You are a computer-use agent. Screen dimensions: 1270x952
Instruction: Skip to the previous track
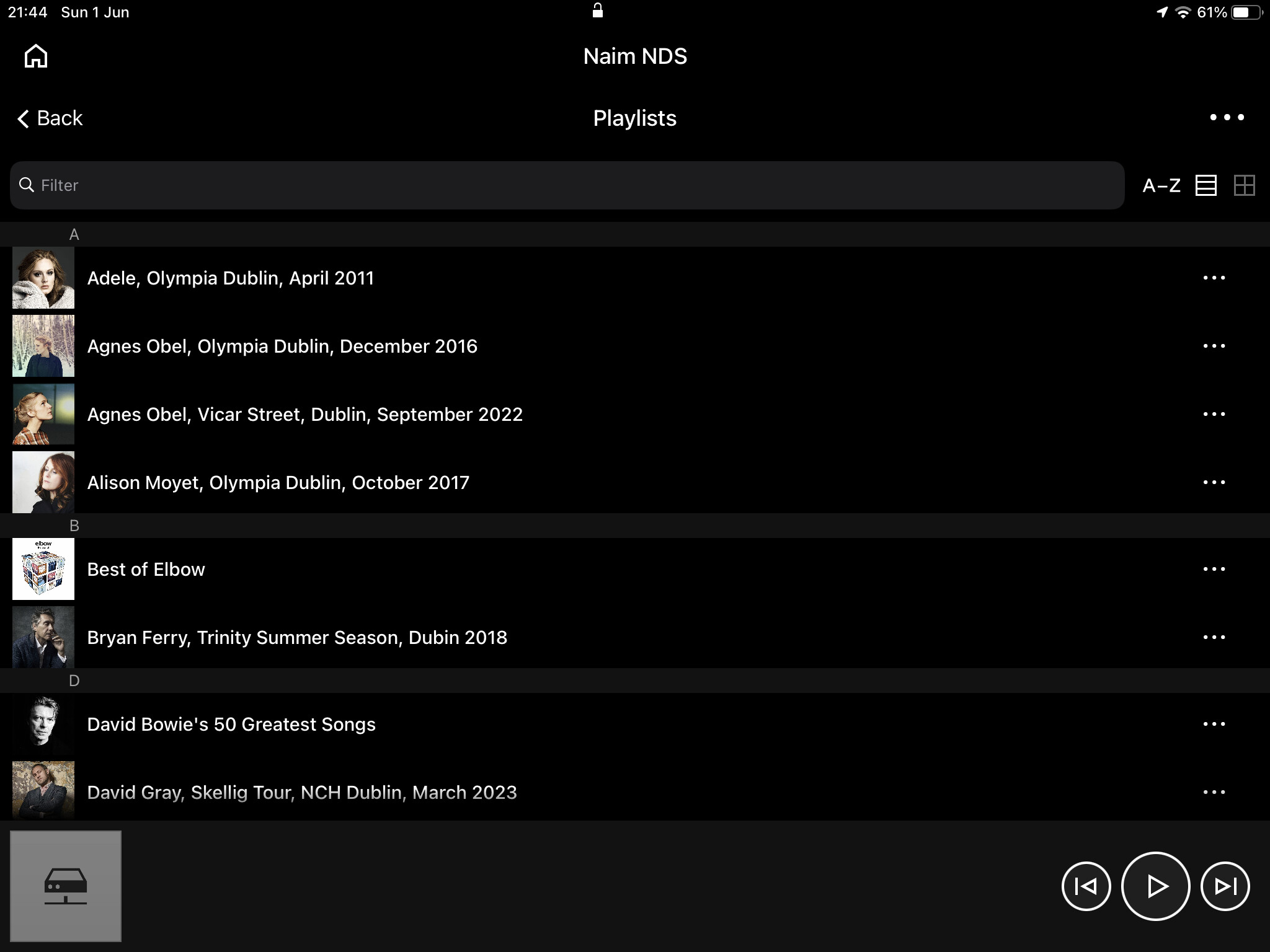[1086, 886]
